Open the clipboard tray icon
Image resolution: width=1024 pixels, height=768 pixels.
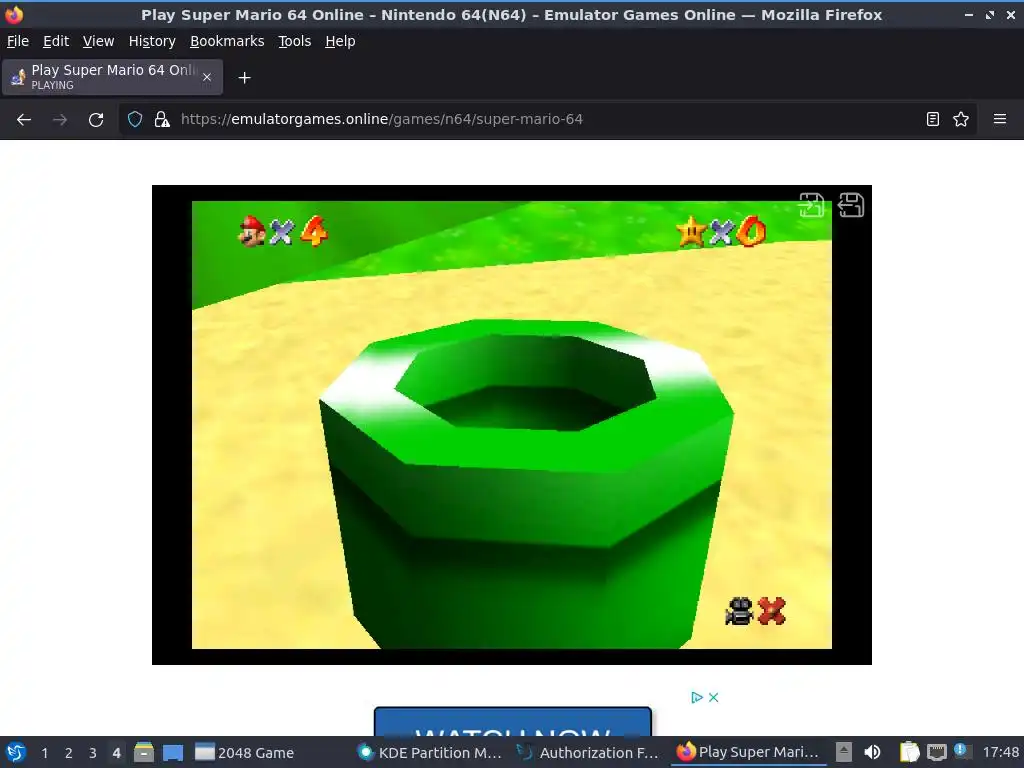pyautogui.click(x=909, y=752)
